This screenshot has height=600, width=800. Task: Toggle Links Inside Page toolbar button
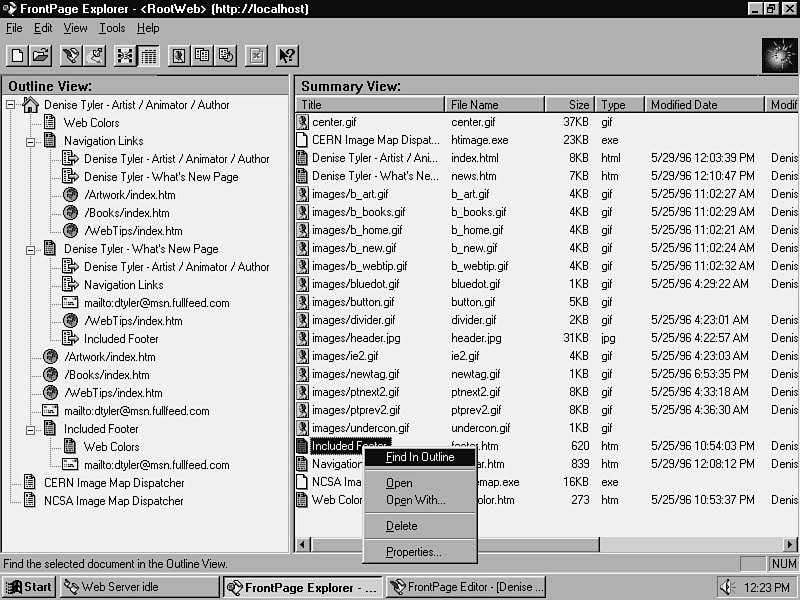[x=226, y=56]
